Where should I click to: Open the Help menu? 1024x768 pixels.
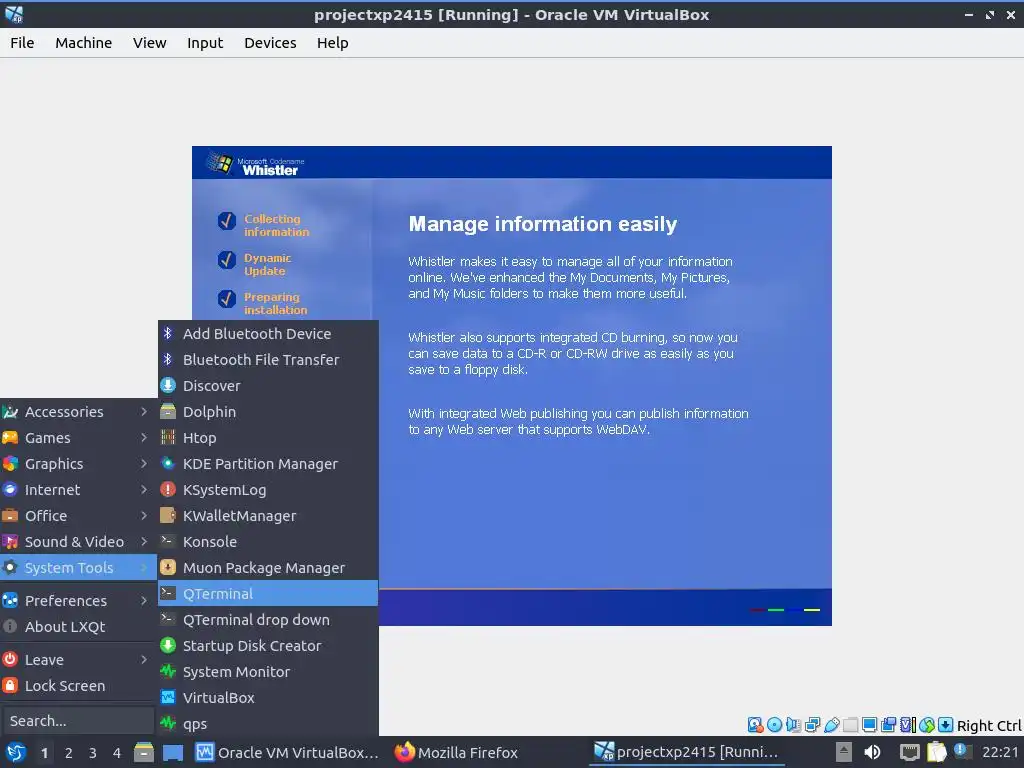coord(332,43)
